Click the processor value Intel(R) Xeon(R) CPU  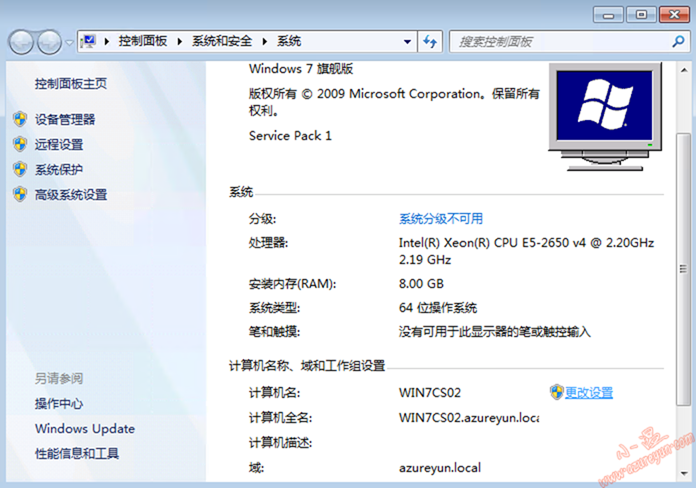(526, 251)
